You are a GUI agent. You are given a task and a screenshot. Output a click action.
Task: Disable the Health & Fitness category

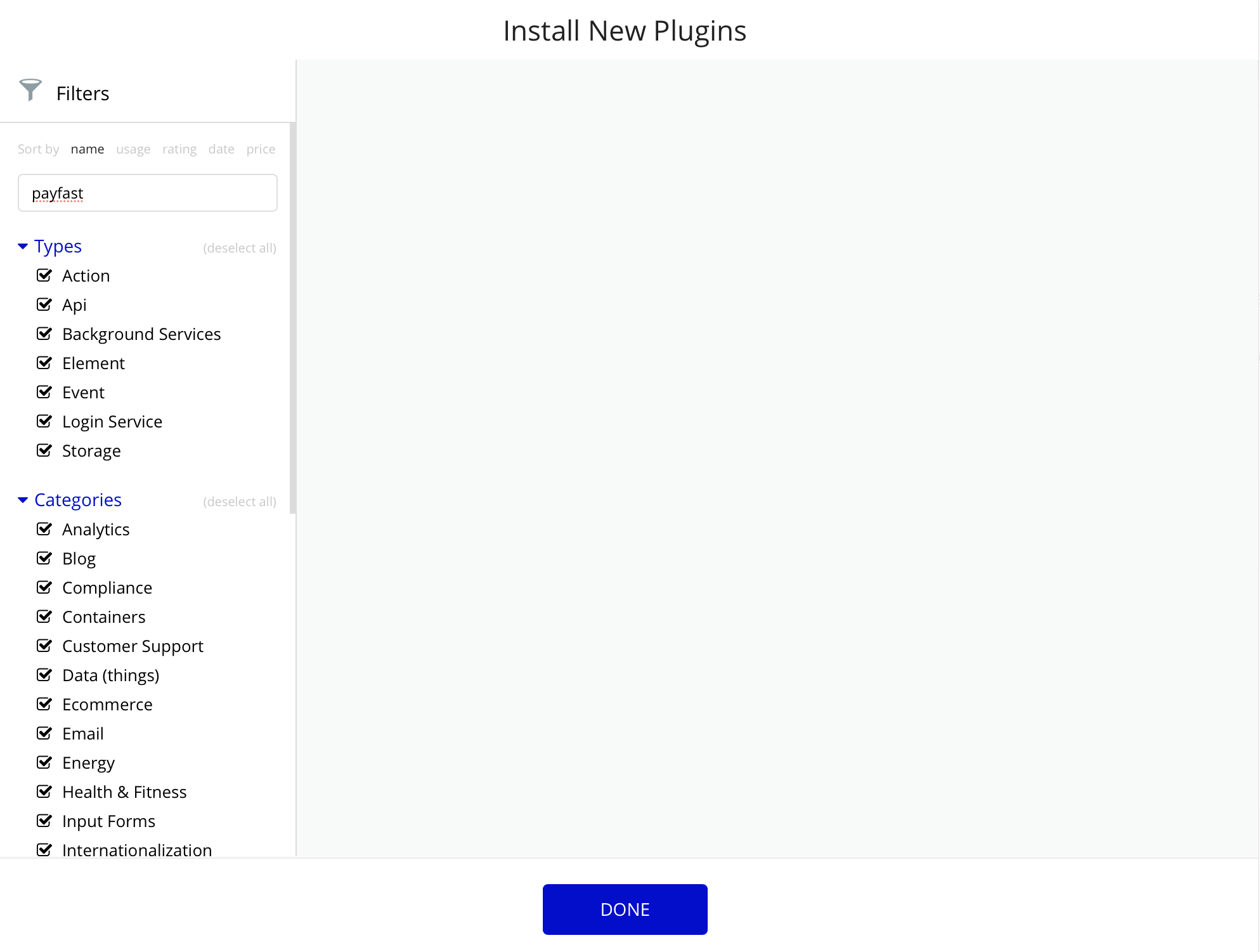coord(44,792)
